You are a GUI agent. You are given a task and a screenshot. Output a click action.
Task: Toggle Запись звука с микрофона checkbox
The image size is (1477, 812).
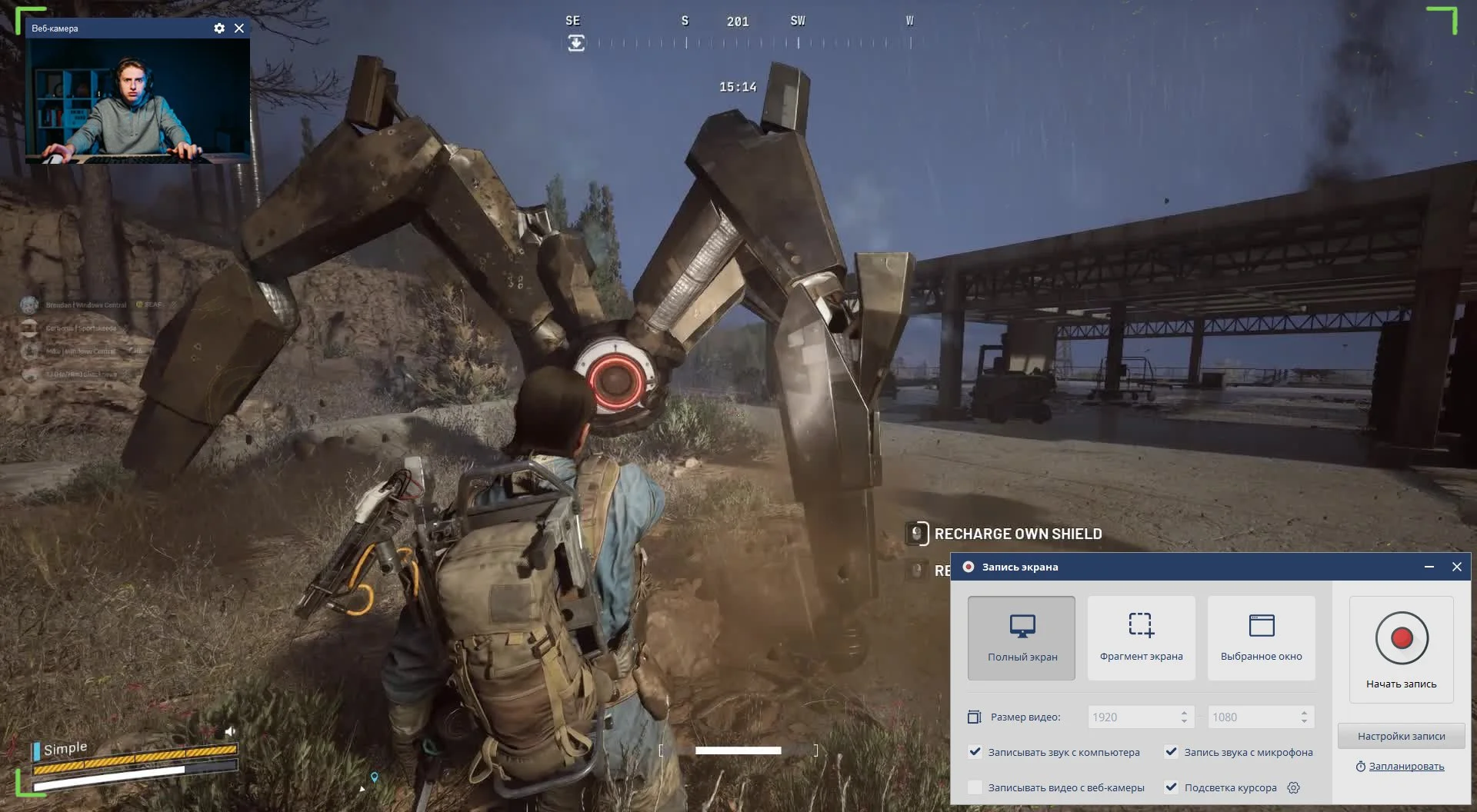tap(1172, 752)
